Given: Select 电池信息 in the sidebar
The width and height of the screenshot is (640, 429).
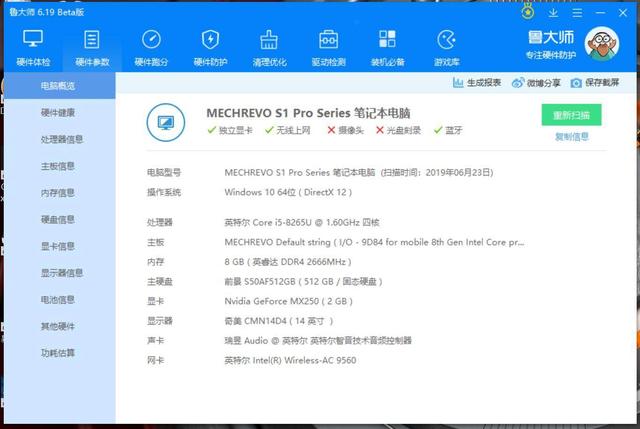Looking at the screenshot, I should click(58, 300).
